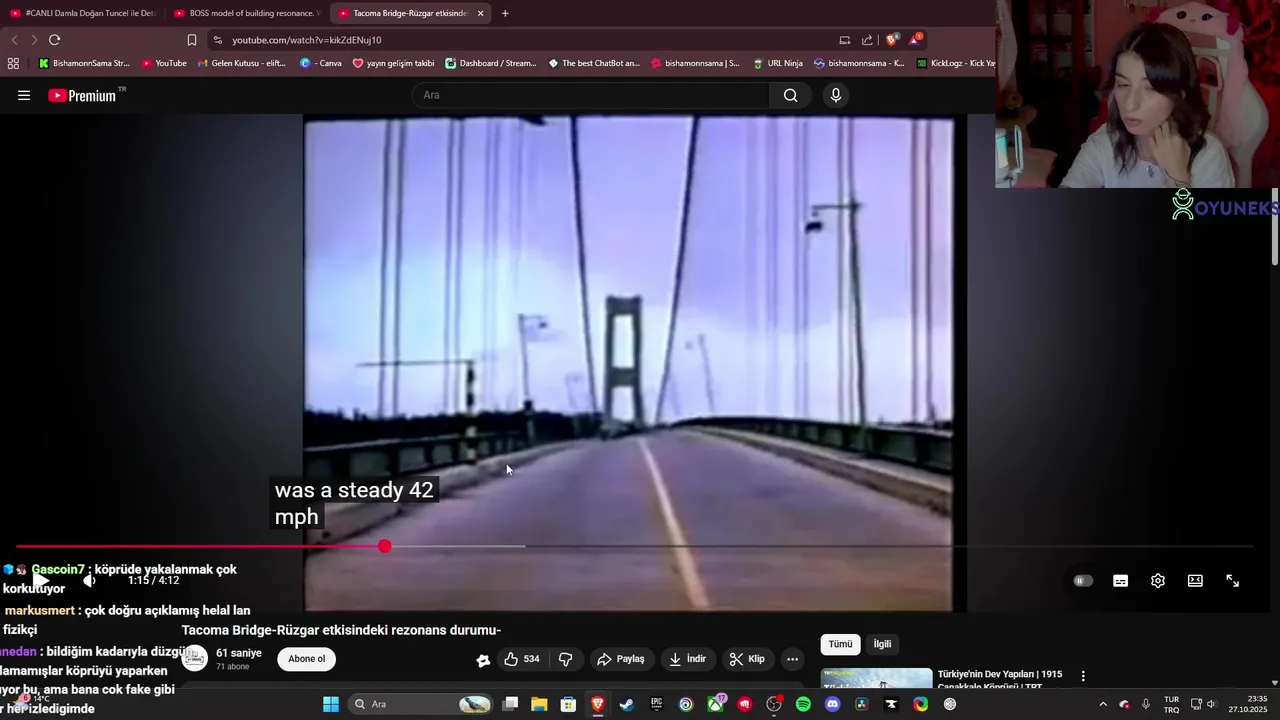This screenshot has width=1280, height=720.
Task: Play the video using the player play button
Action: [x=41, y=581]
